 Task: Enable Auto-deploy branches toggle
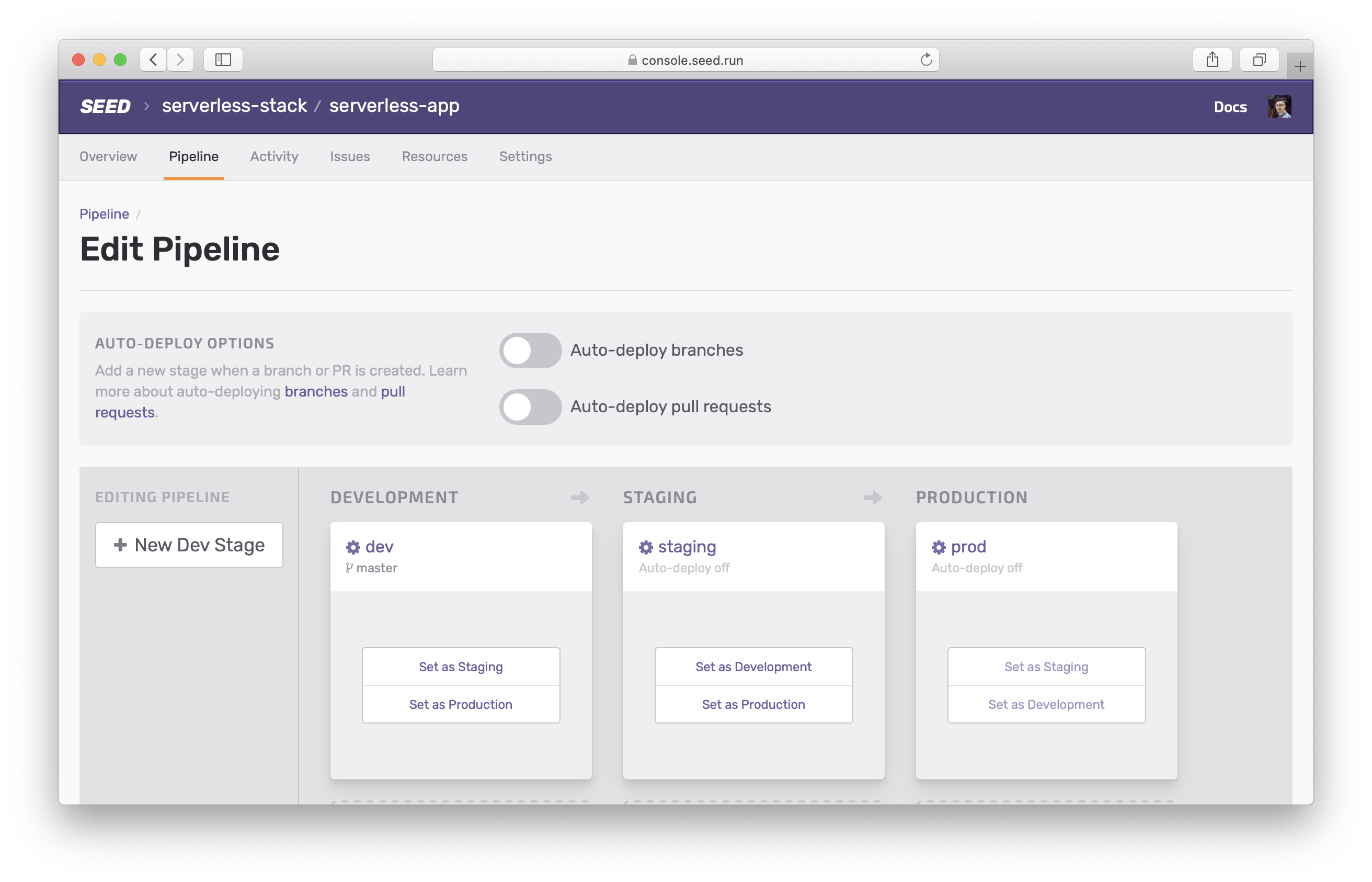(530, 350)
